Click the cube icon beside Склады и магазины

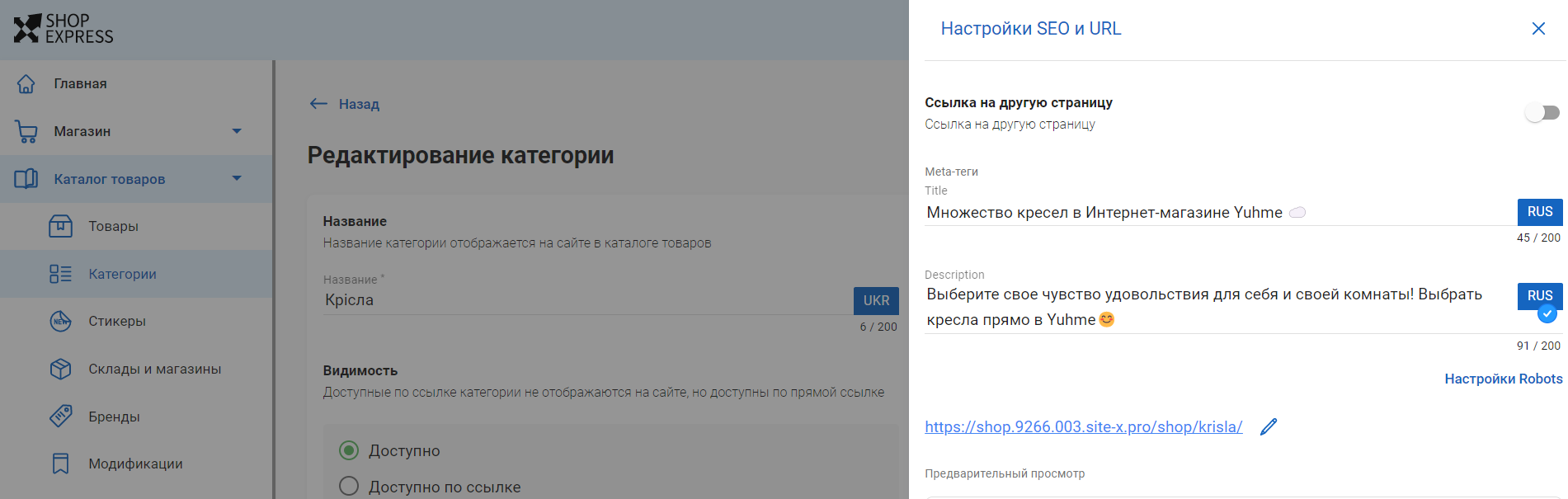(61, 369)
